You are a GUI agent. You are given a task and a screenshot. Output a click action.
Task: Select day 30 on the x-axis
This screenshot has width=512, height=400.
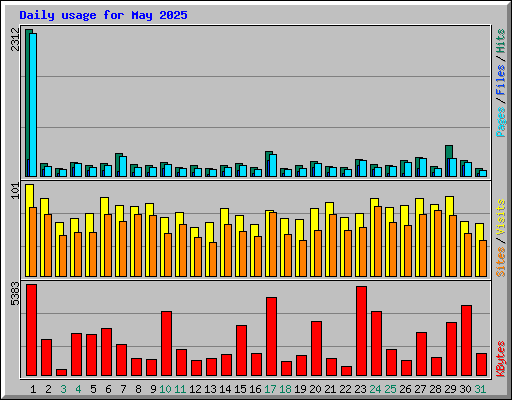point(465,389)
